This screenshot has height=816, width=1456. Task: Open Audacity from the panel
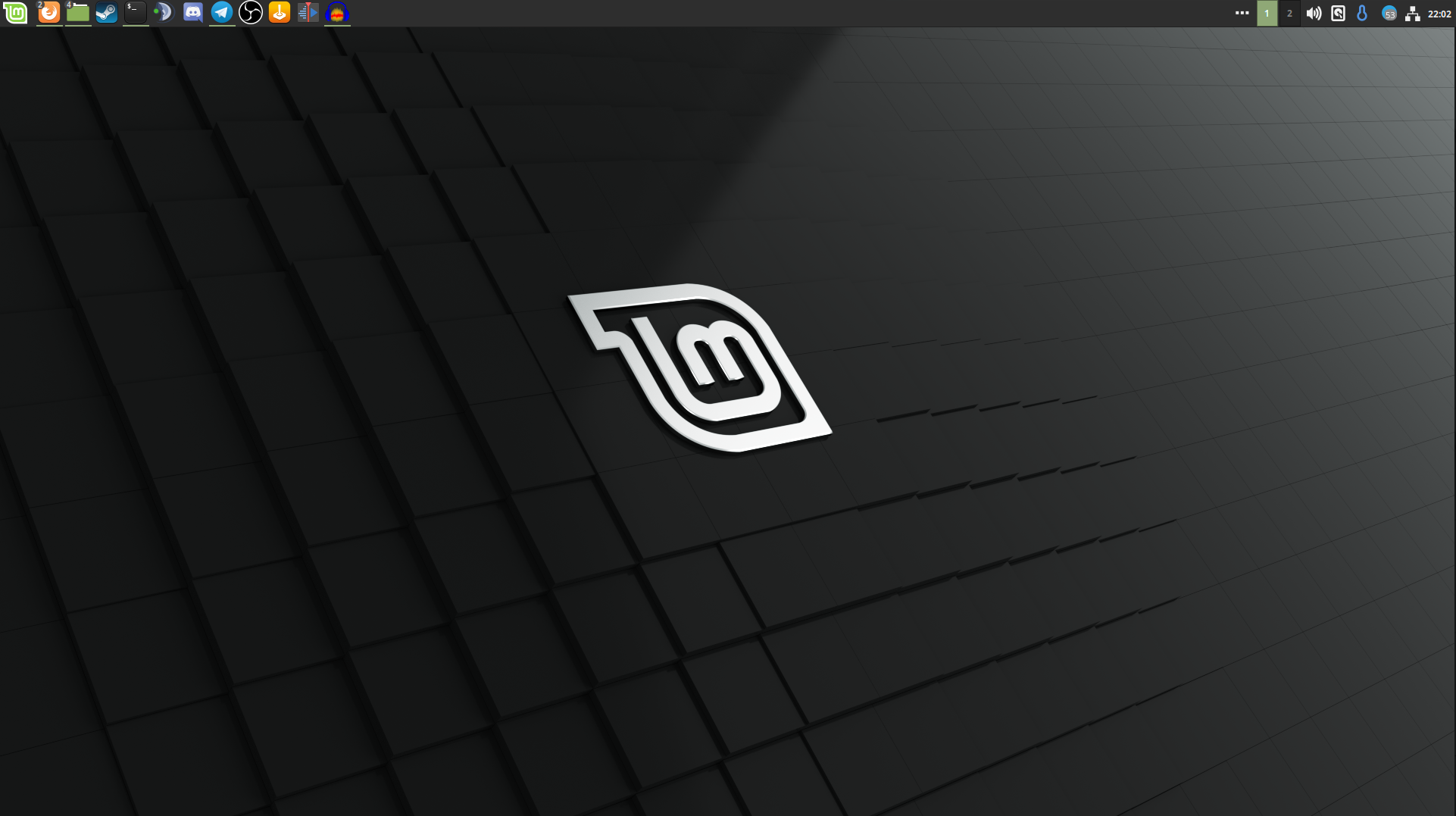[x=337, y=13]
